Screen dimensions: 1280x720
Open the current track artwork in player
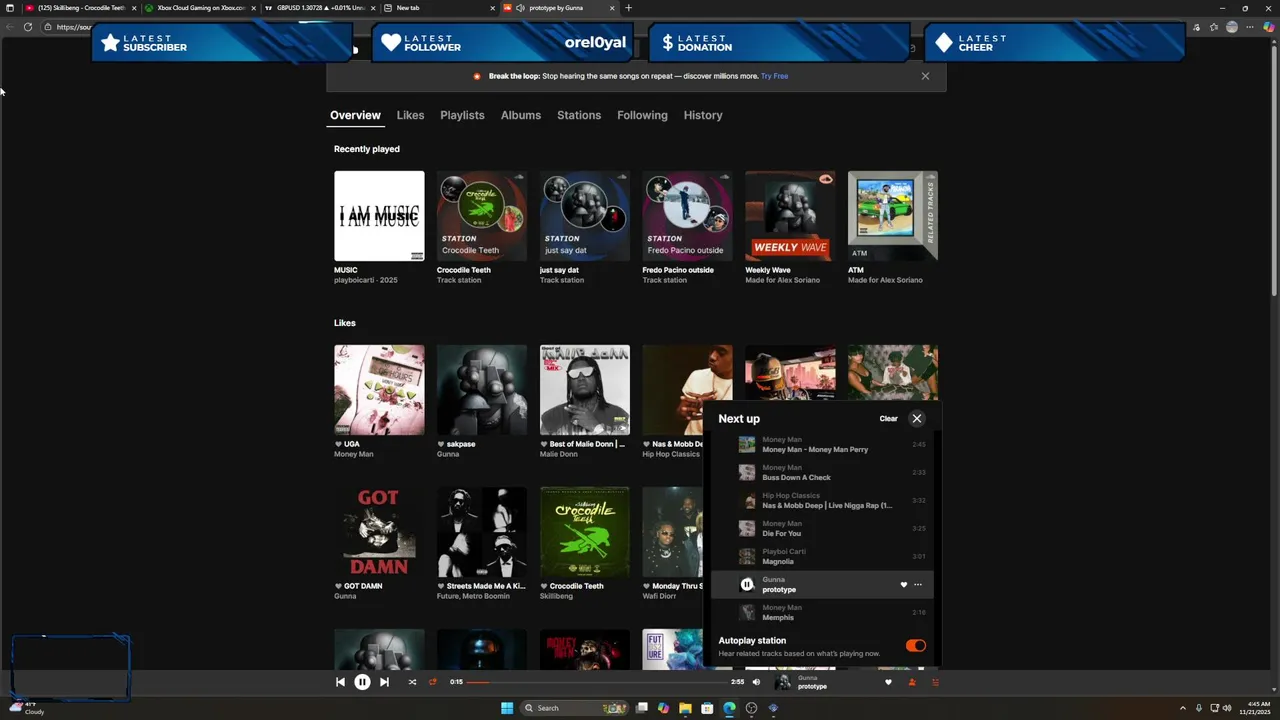[783, 682]
